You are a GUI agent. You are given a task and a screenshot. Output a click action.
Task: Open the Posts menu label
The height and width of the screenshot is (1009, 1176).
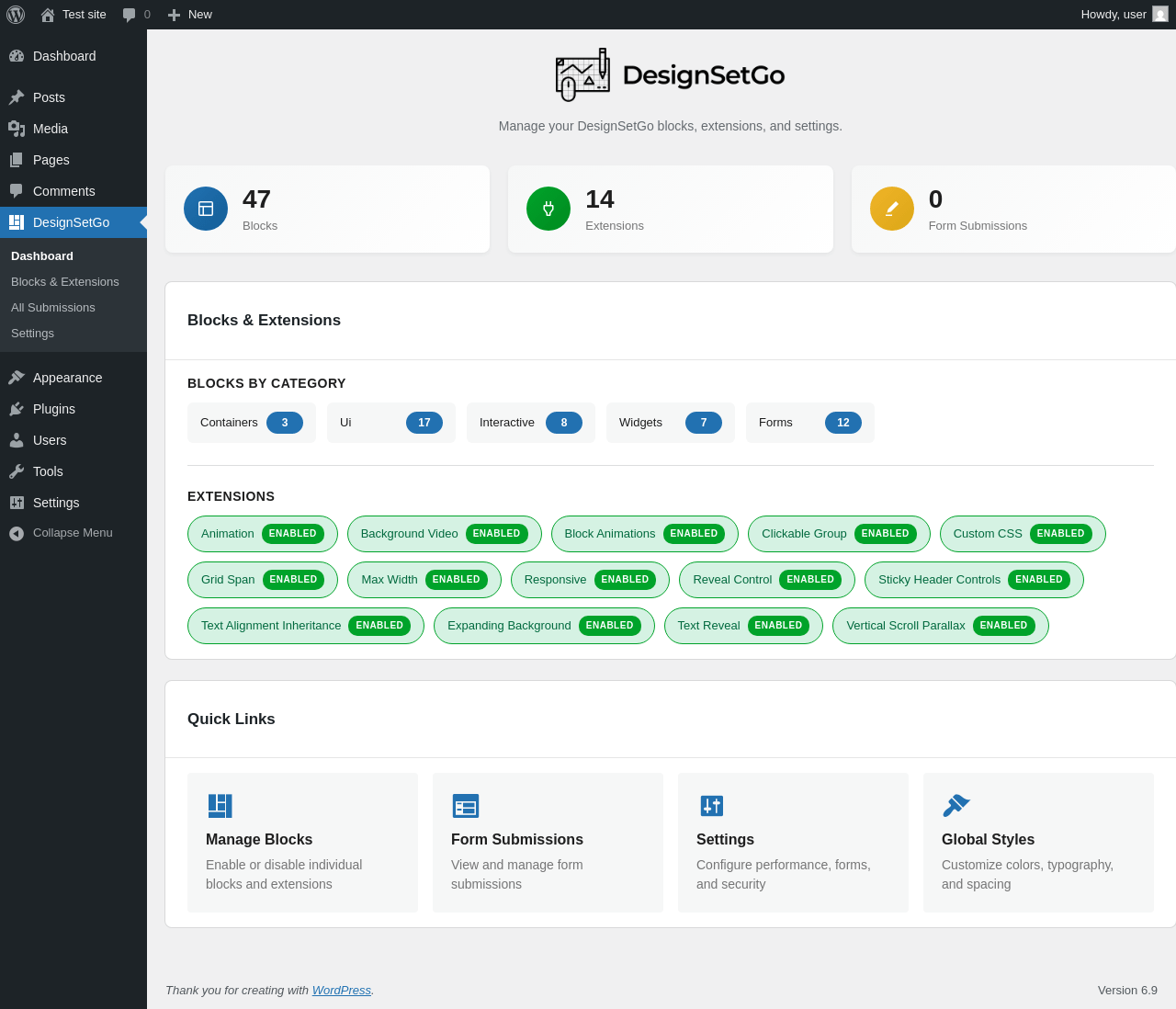pos(49,97)
